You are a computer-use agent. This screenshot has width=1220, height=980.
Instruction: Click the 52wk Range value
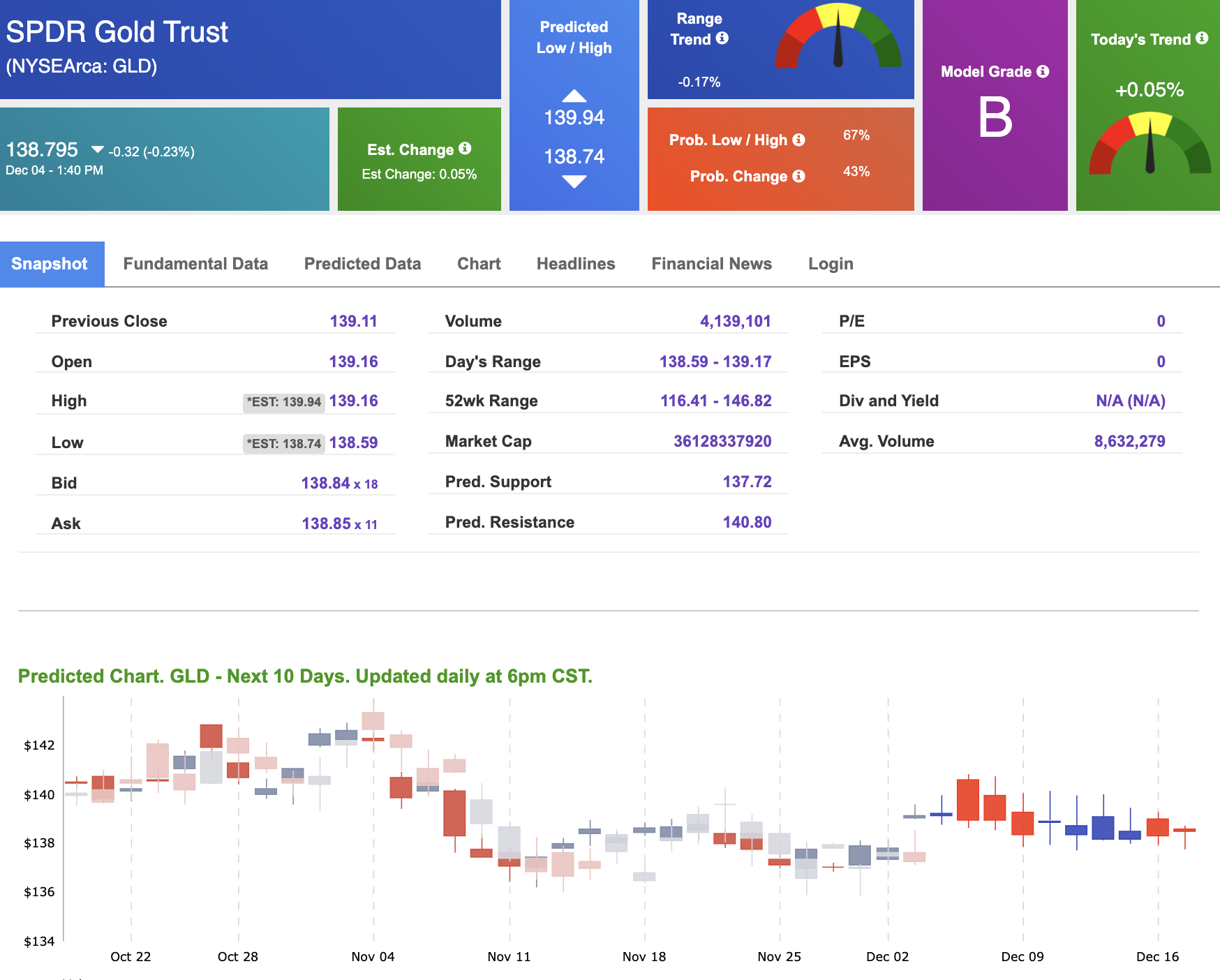pos(716,401)
